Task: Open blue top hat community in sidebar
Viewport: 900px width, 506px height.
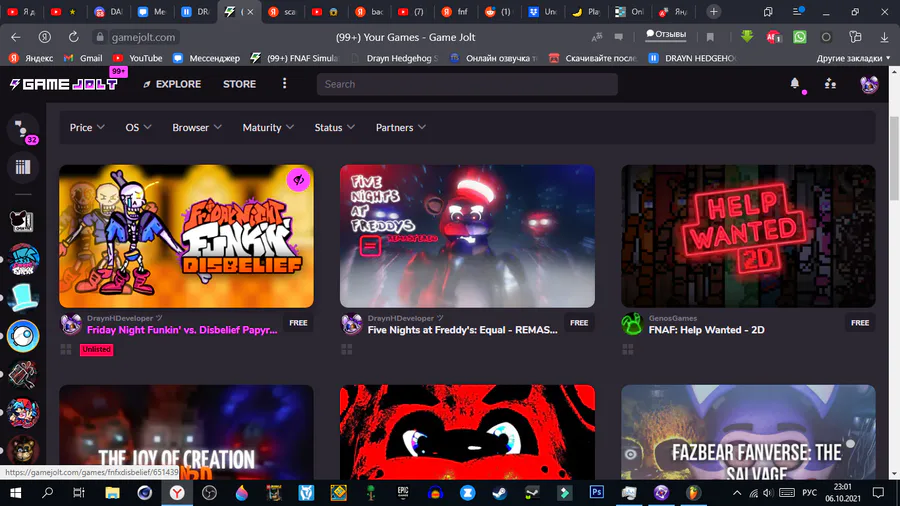Action: [23, 298]
